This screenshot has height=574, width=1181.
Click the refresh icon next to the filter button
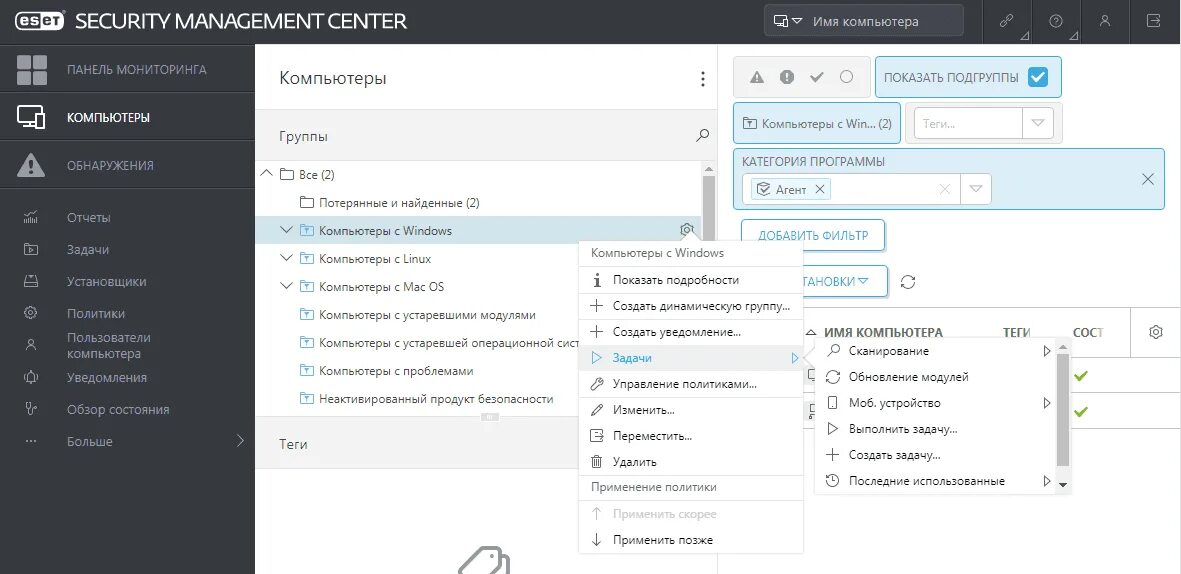point(908,282)
